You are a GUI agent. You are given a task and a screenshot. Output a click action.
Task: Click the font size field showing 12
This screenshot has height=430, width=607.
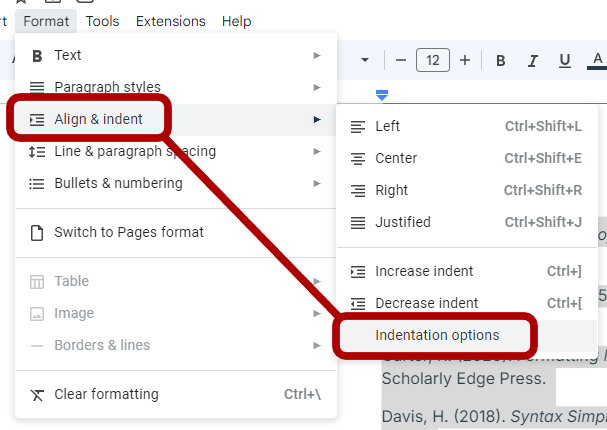point(433,60)
